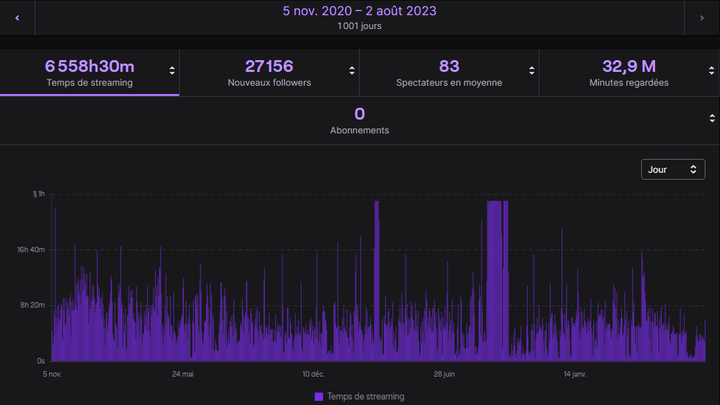The width and height of the screenshot is (720, 405).
Task: Click the narrow full-height bar after 10 déc.
Action: [377, 280]
